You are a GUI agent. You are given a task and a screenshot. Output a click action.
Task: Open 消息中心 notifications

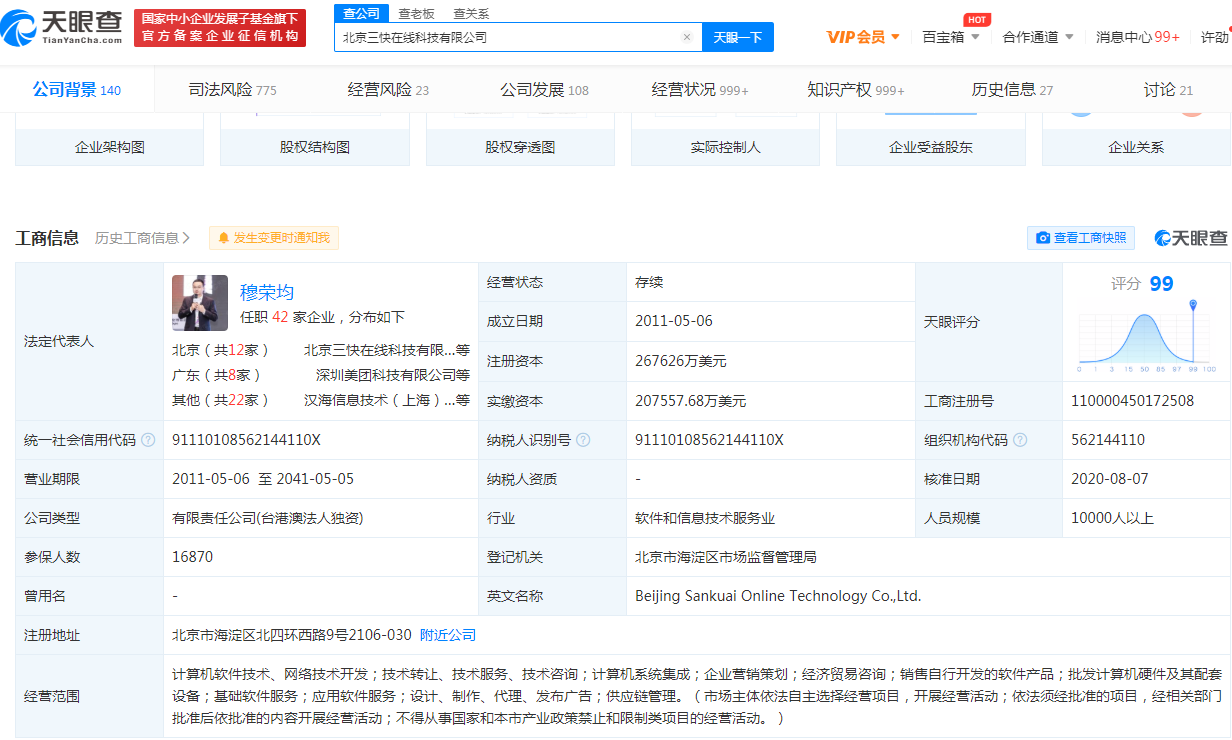[1138, 37]
